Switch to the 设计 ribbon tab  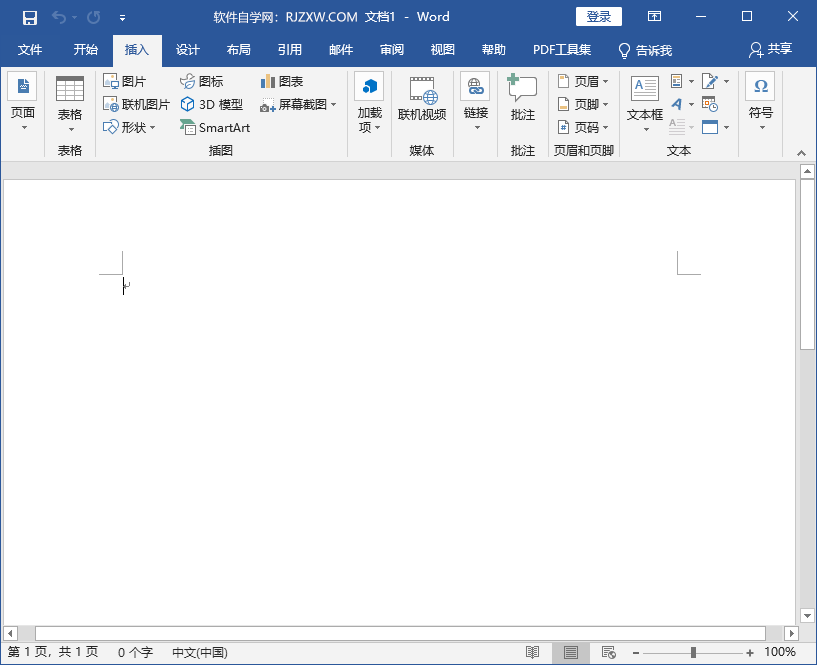point(188,50)
